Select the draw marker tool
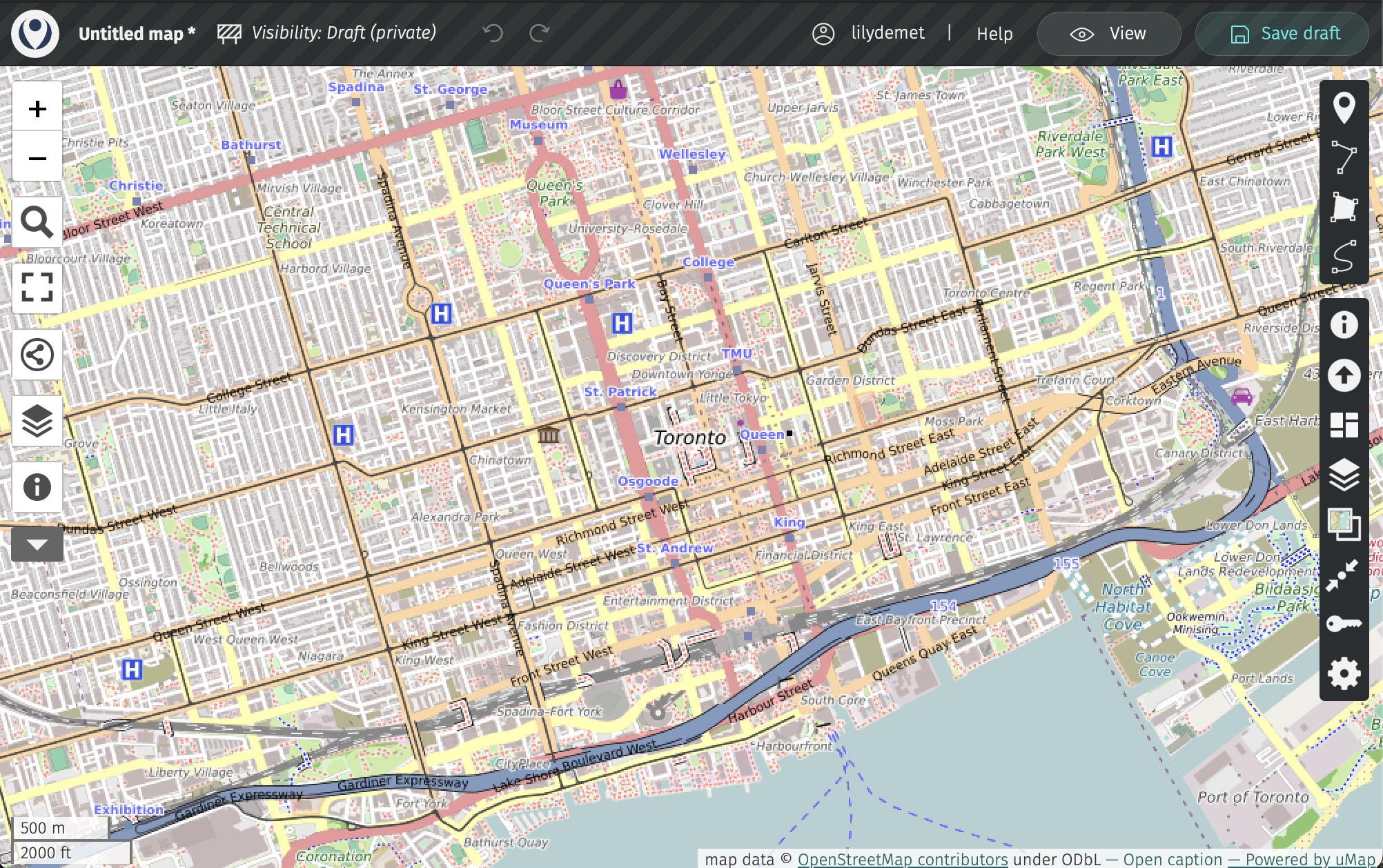This screenshot has width=1383, height=868. coord(1344,108)
